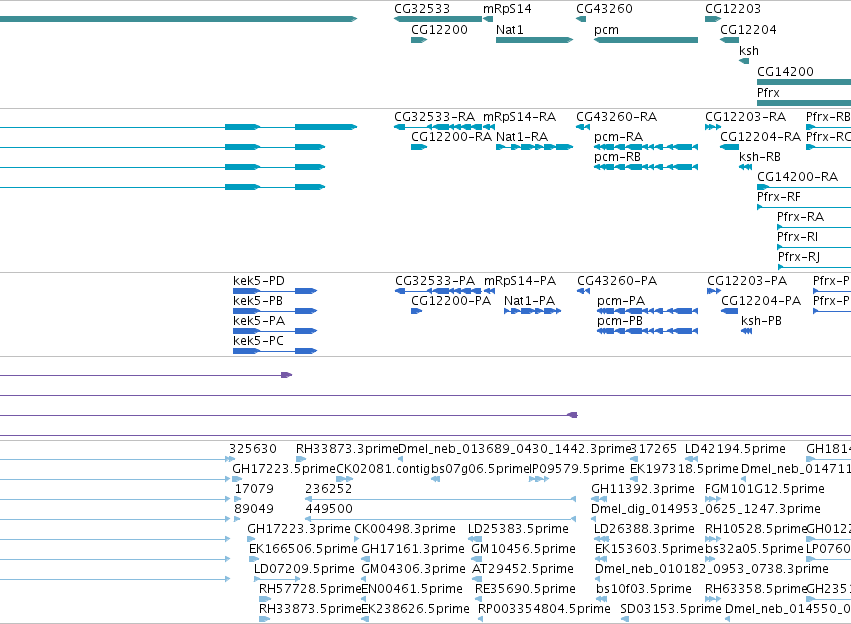This screenshot has width=851, height=624.
Task: Select the LD07209.5prime EST label
Action: 304,569
